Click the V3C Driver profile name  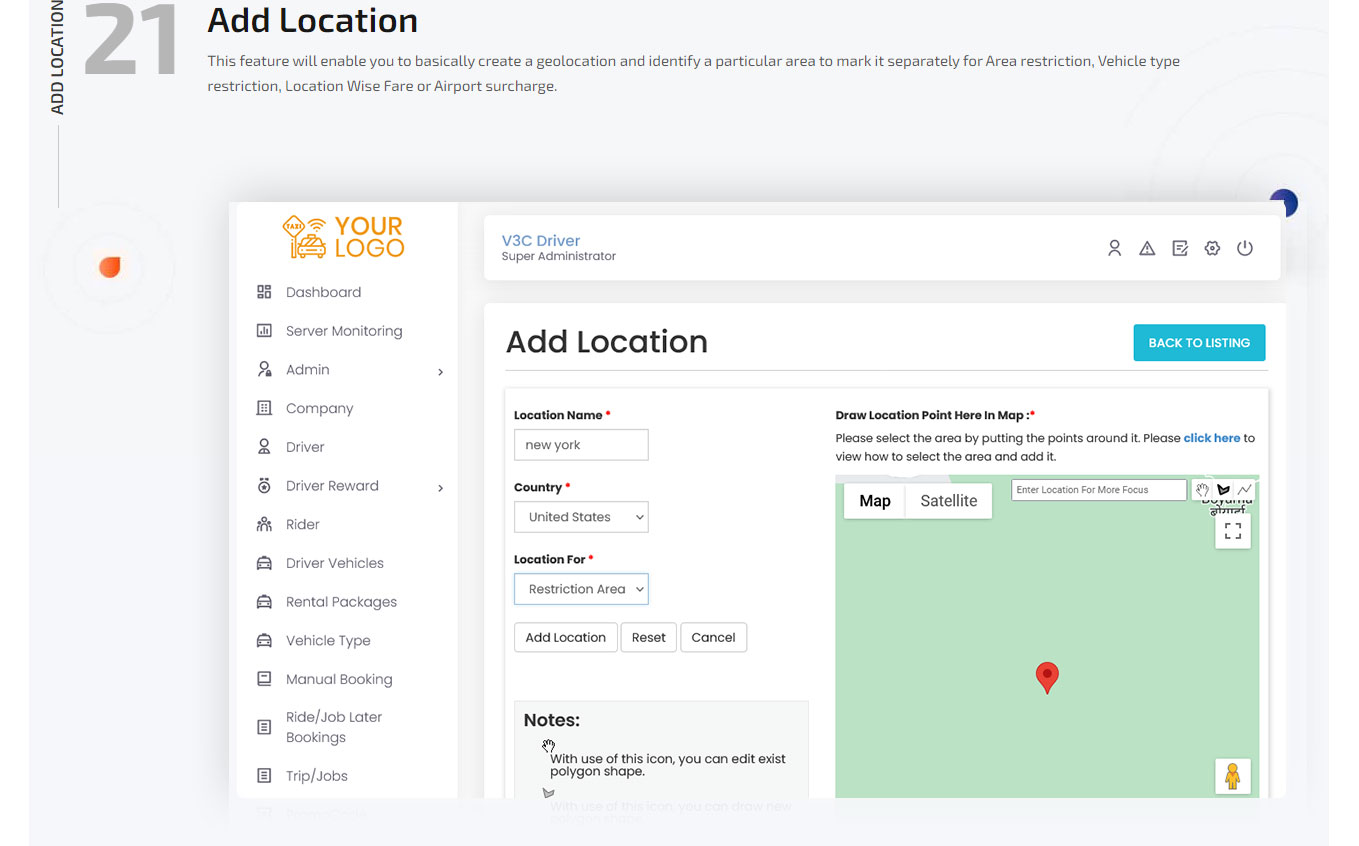[x=541, y=240]
